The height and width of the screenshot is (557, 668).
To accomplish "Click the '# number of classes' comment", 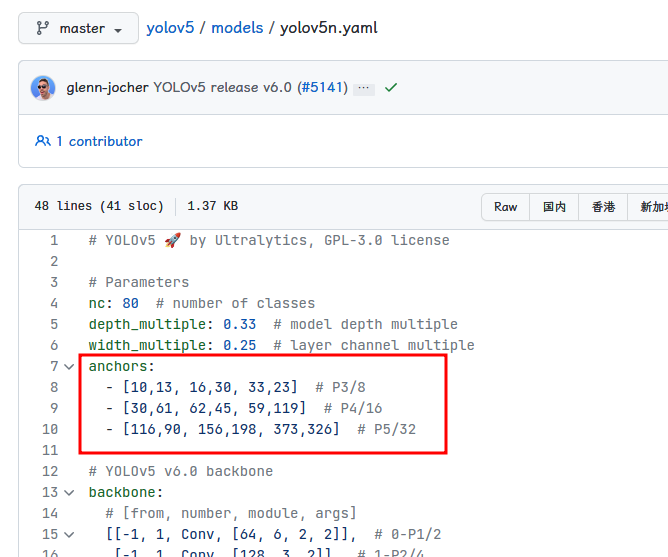I will 236,303.
